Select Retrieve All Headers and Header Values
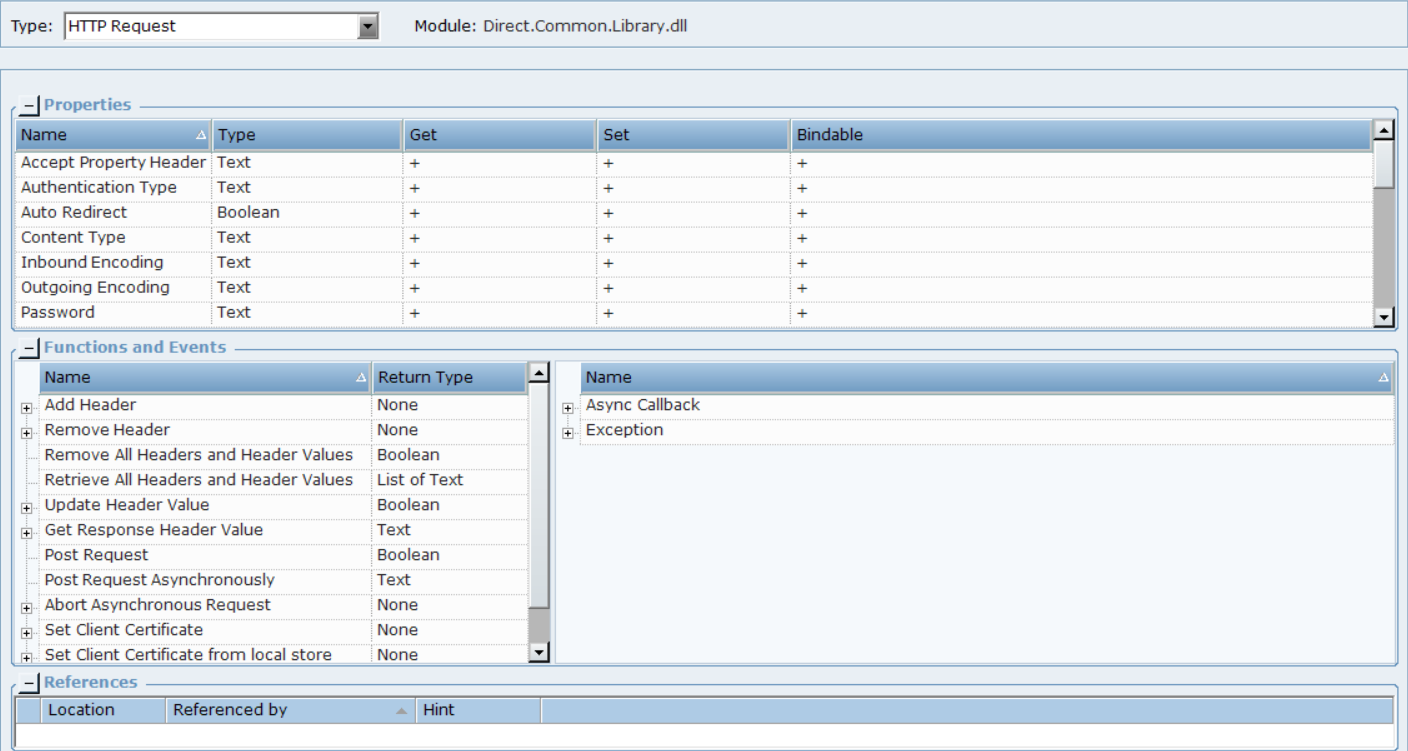 [199, 480]
